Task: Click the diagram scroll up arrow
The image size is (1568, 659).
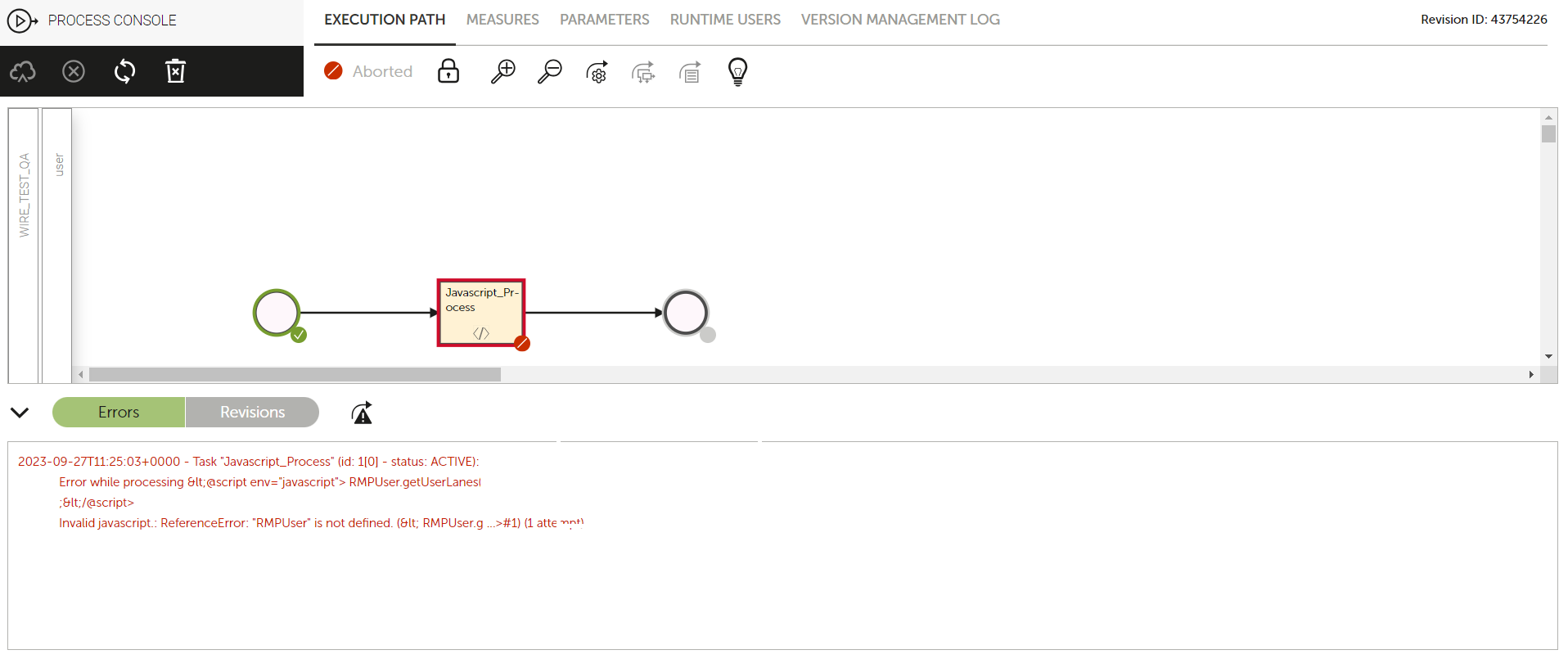Action: [1548, 117]
